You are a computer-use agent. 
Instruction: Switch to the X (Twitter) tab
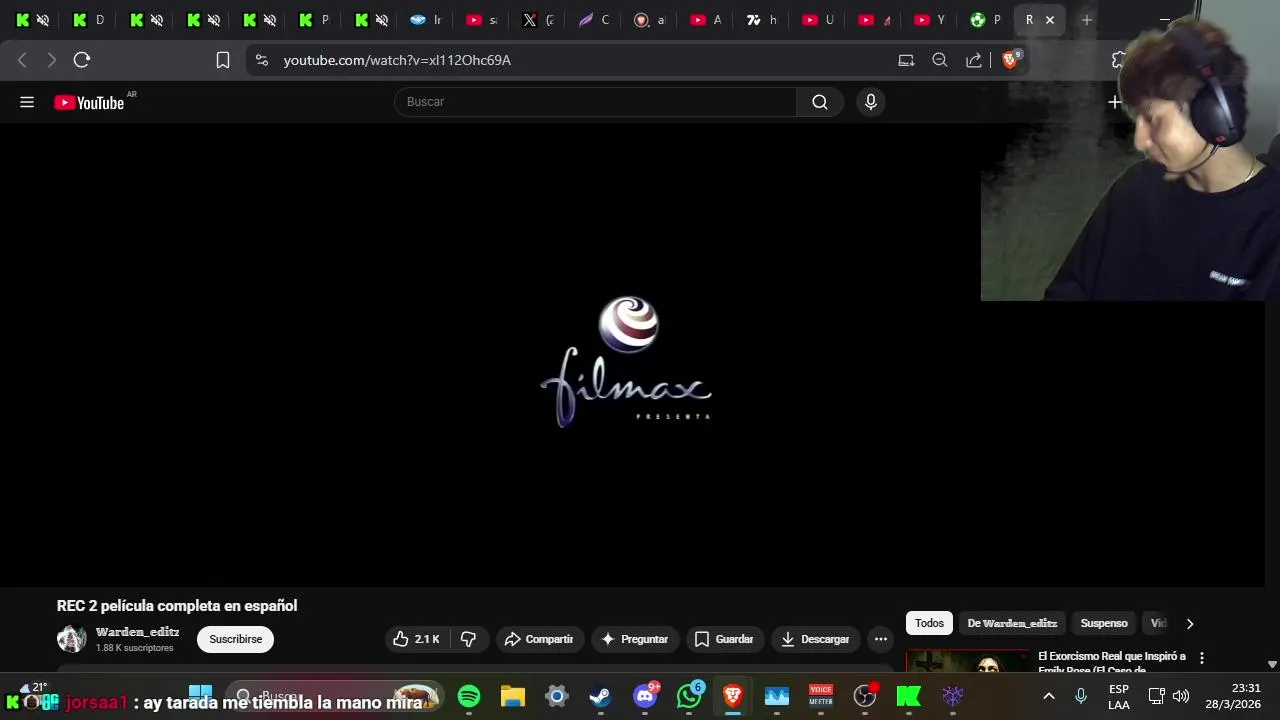point(538,20)
